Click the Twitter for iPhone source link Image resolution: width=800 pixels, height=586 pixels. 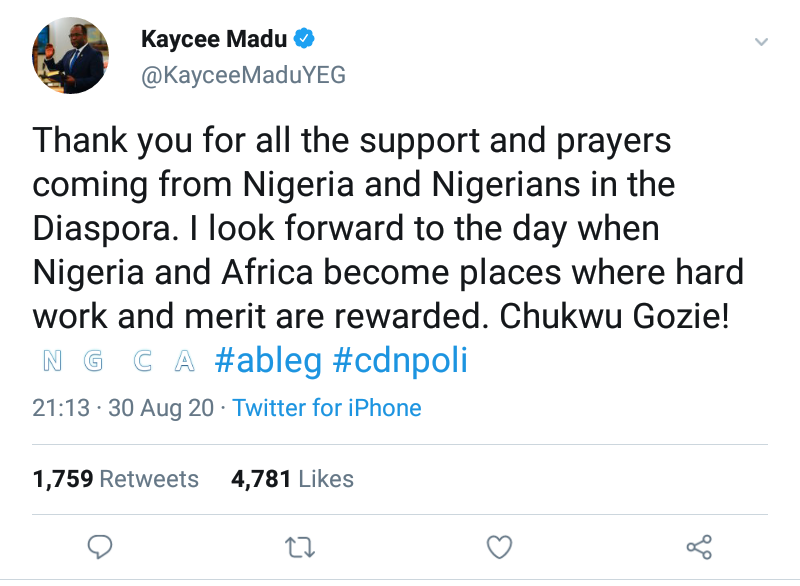tap(327, 408)
